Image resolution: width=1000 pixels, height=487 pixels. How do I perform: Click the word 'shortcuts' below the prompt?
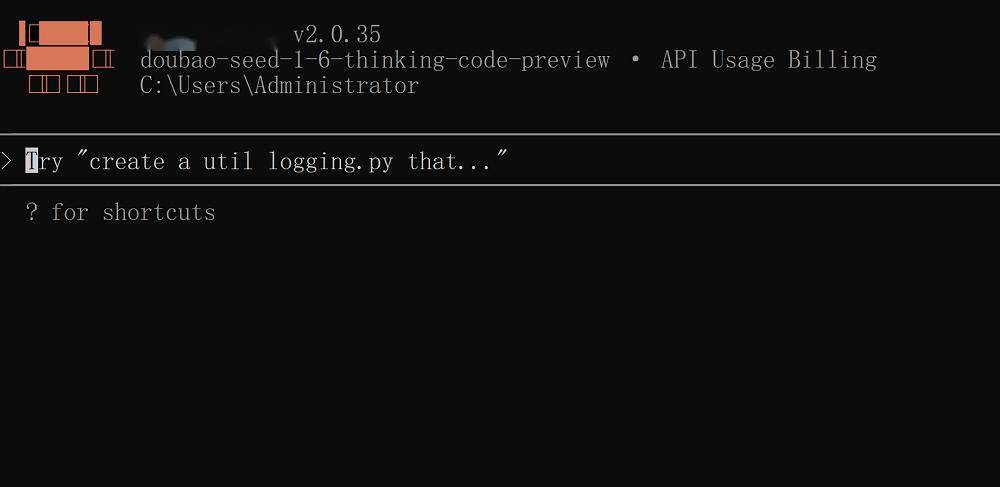point(159,212)
